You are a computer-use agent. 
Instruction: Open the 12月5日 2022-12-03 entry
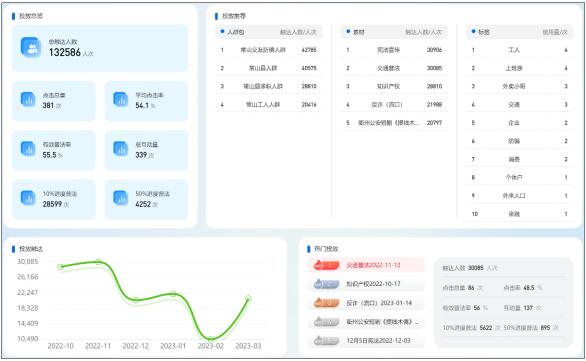366,340
